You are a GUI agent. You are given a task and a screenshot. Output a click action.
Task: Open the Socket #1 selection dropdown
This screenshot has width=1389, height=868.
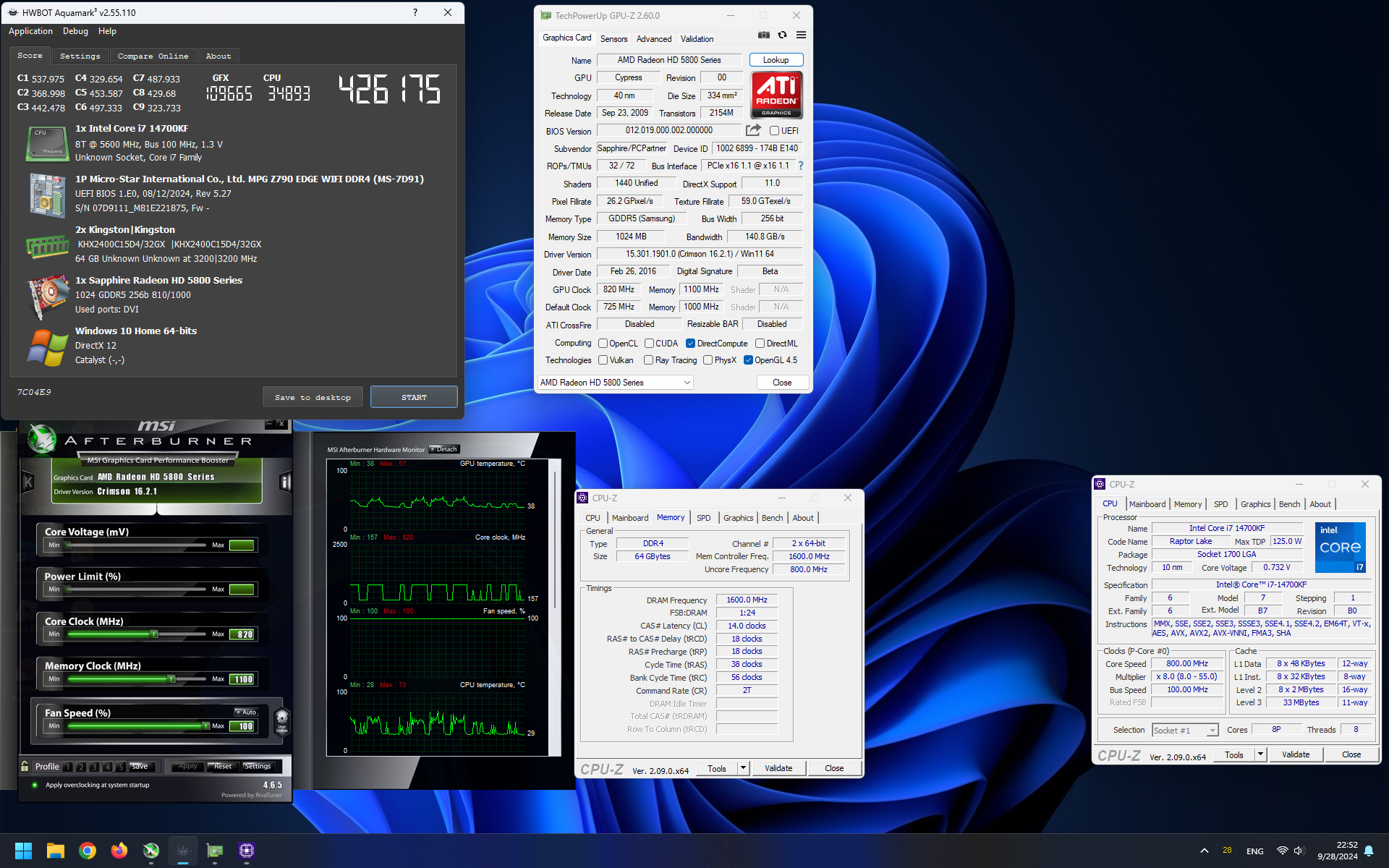(x=1185, y=731)
